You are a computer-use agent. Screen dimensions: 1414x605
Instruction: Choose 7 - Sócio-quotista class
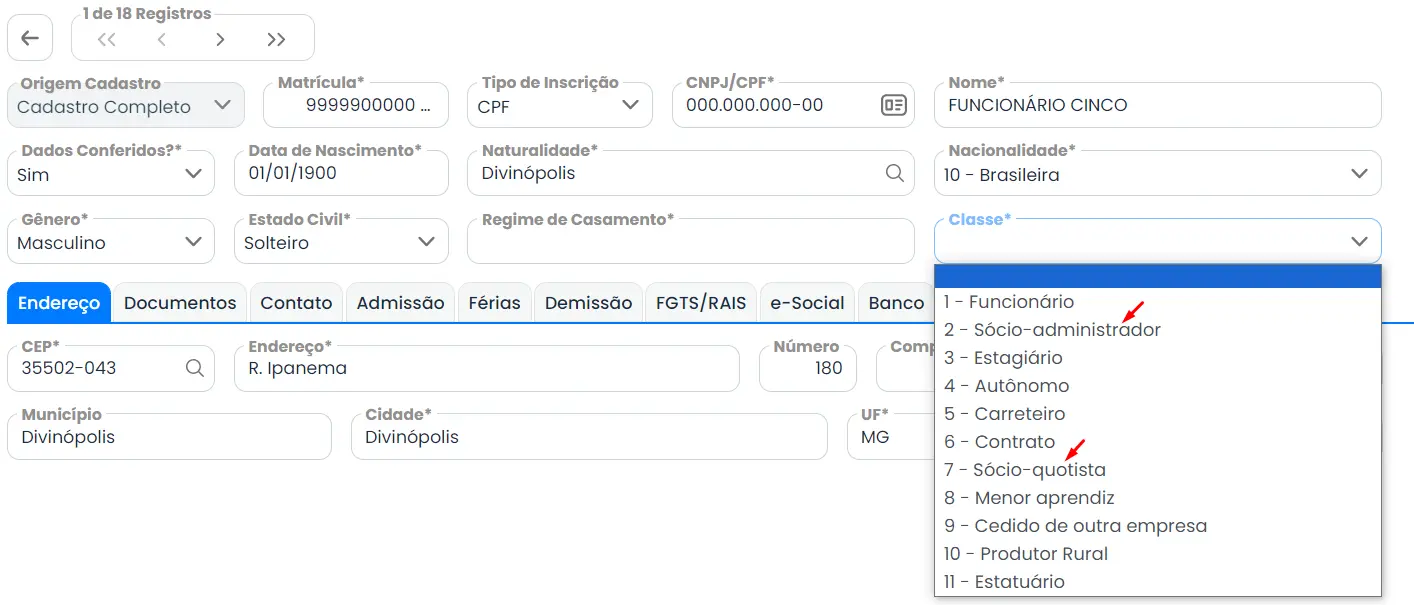[1158, 470]
